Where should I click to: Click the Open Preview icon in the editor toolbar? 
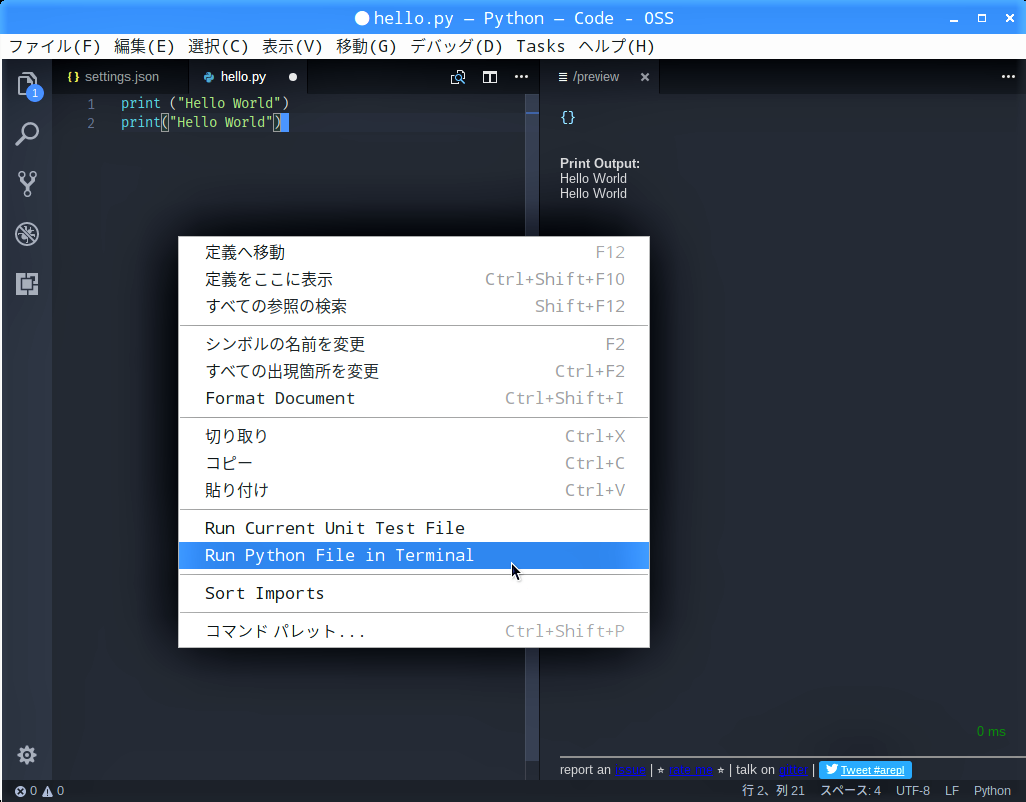[x=458, y=77]
